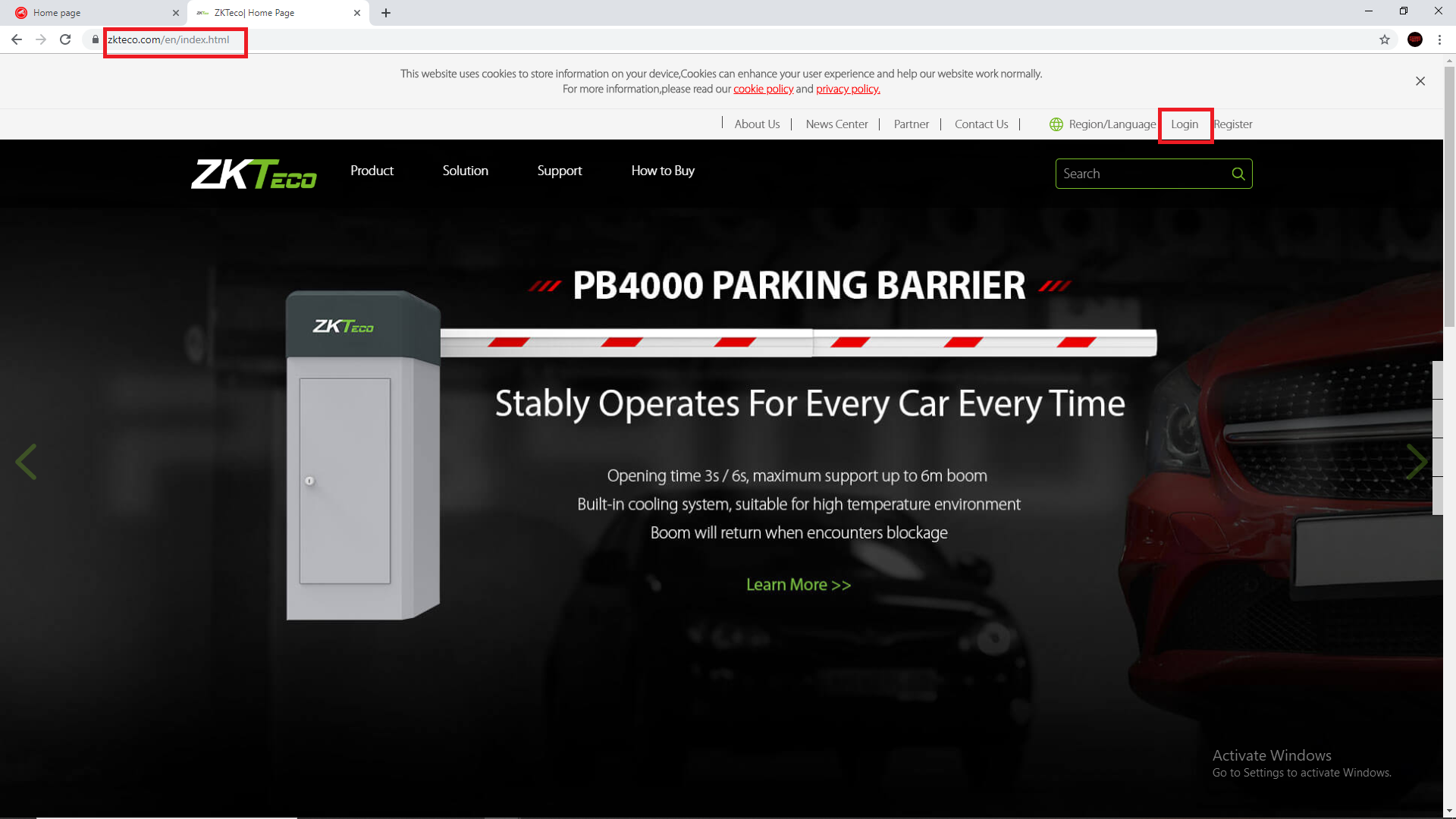Click the ZKTeco logo
Image resolution: width=1456 pixels, height=819 pixels.
point(253,174)
